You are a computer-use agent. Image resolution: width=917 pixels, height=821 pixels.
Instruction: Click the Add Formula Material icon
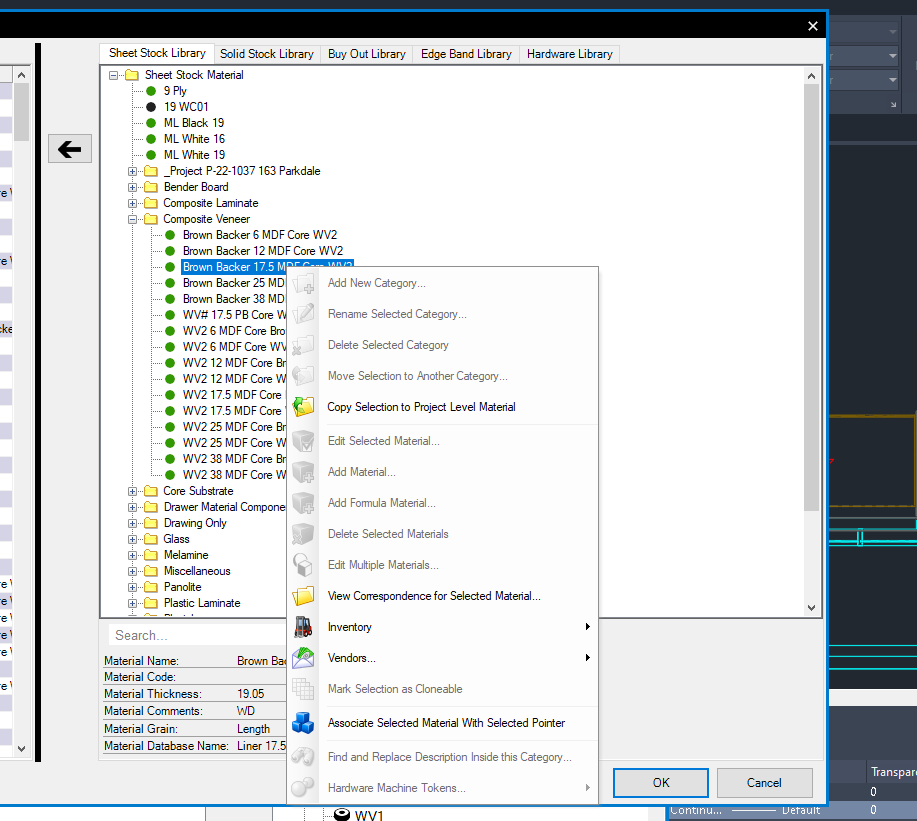(304, 503)
